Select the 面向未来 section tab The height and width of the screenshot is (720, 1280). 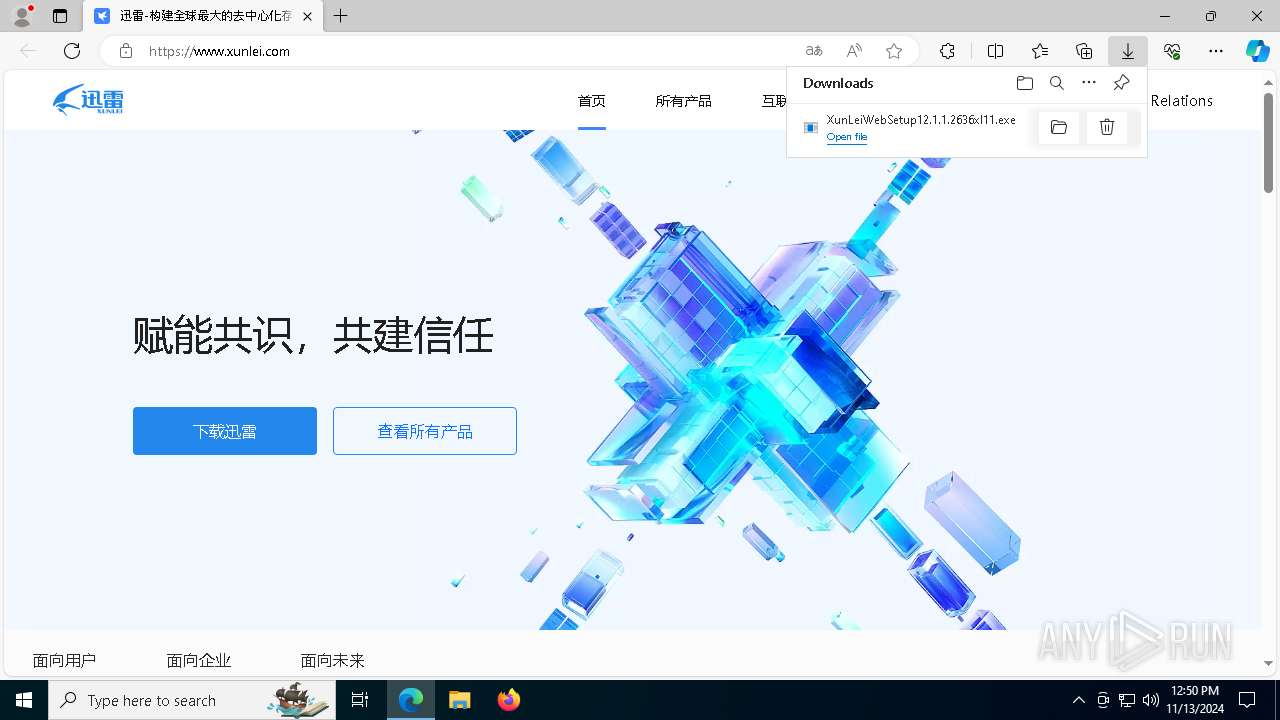pos(333,660)
